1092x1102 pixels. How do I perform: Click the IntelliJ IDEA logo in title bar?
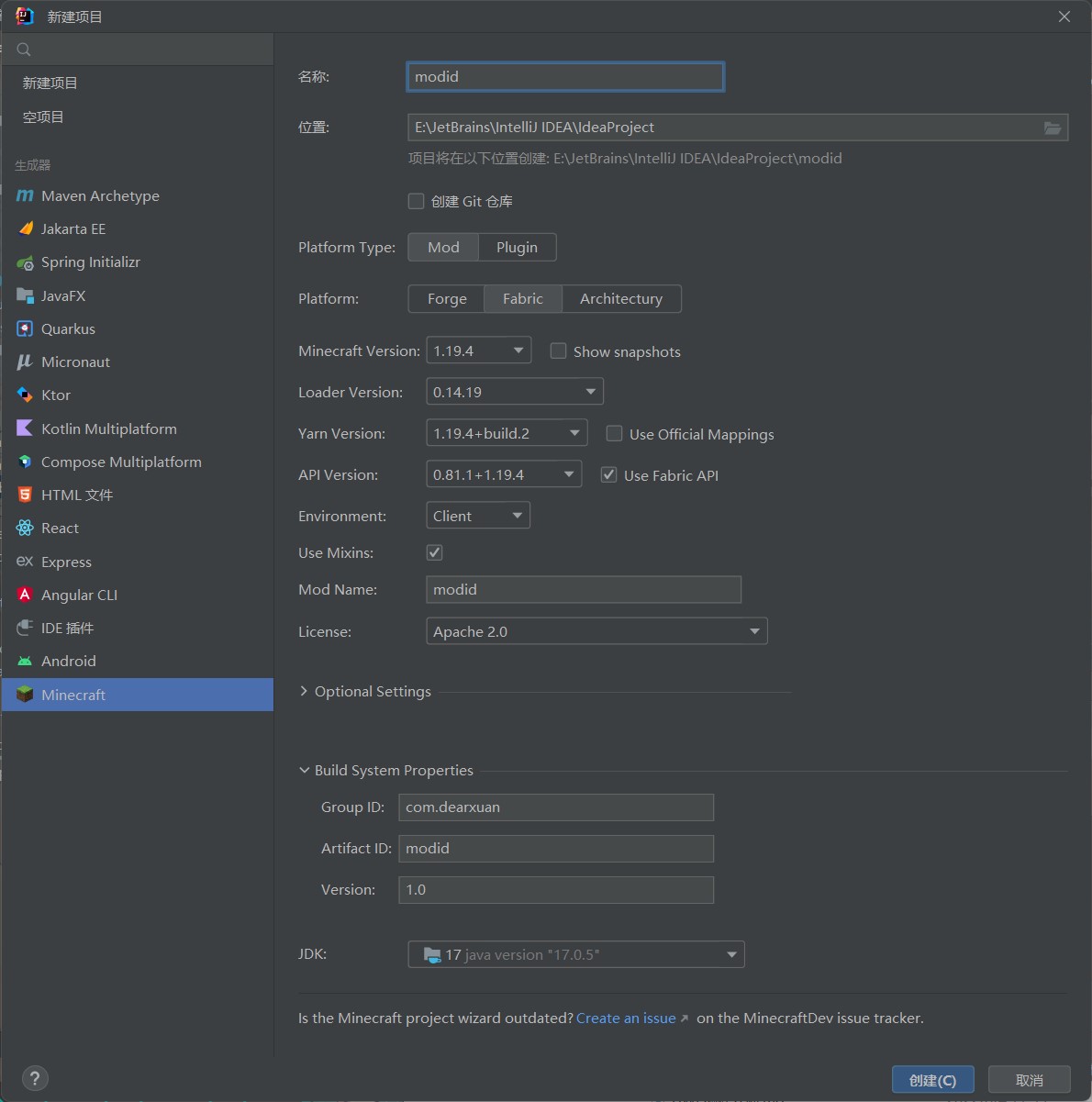[x=25, y=17]
